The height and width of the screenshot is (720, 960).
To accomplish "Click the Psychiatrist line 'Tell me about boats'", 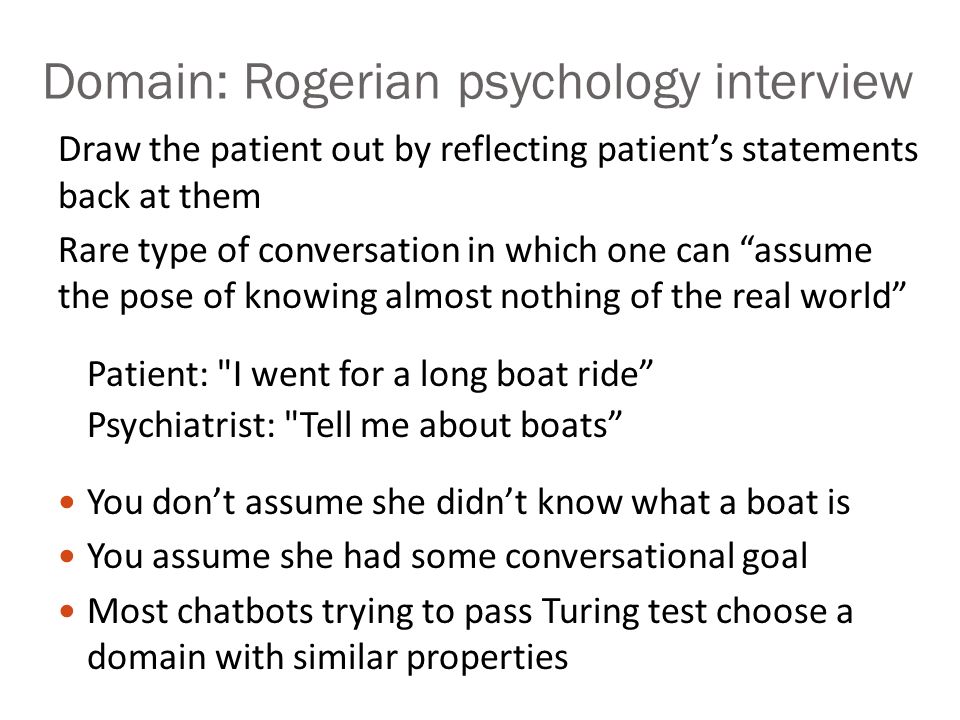I will point(354,425).
